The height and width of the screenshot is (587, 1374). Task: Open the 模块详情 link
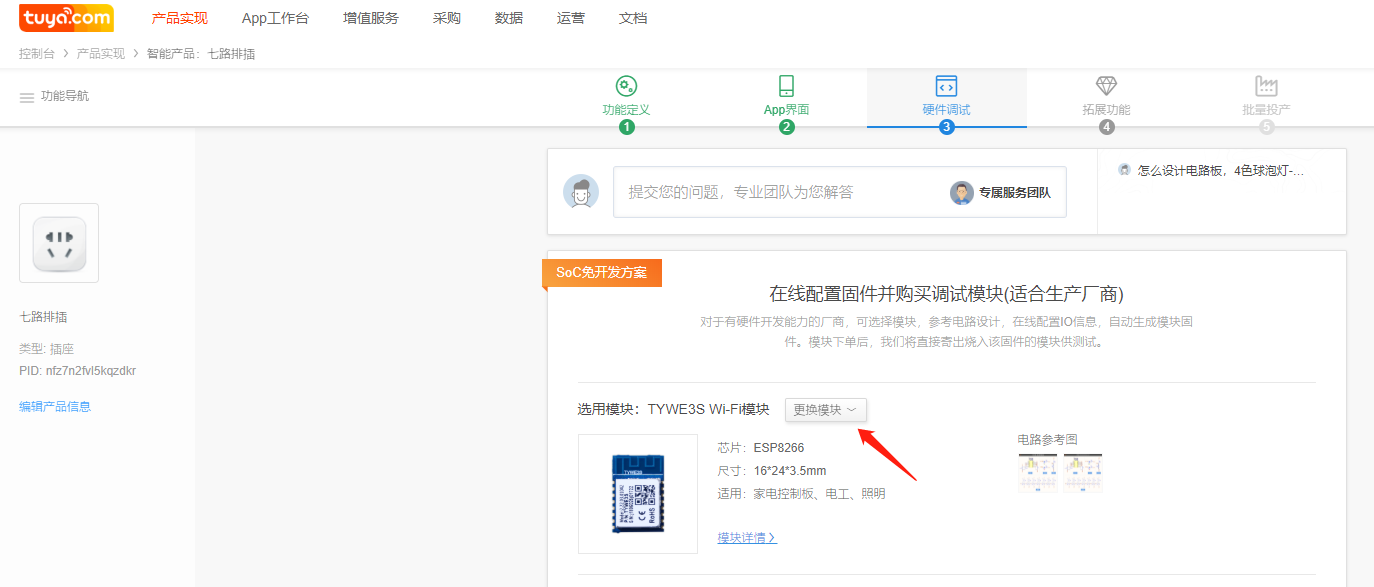pyautogui.click(x=746, y=538)
